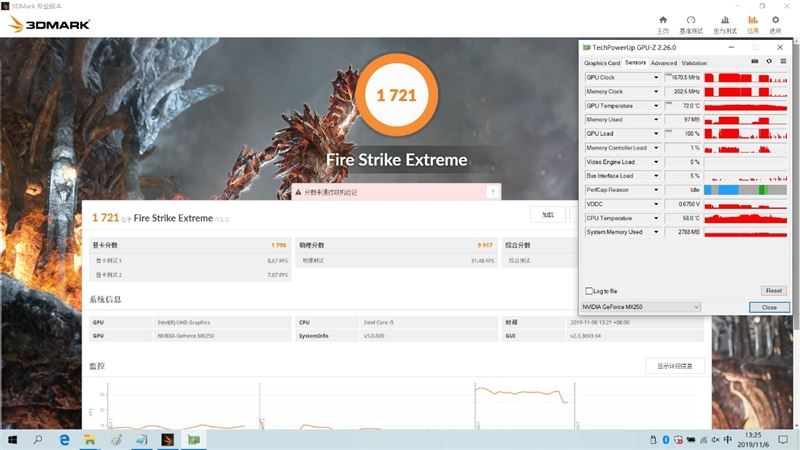Expand Video Engine Load dropdown

656,162
